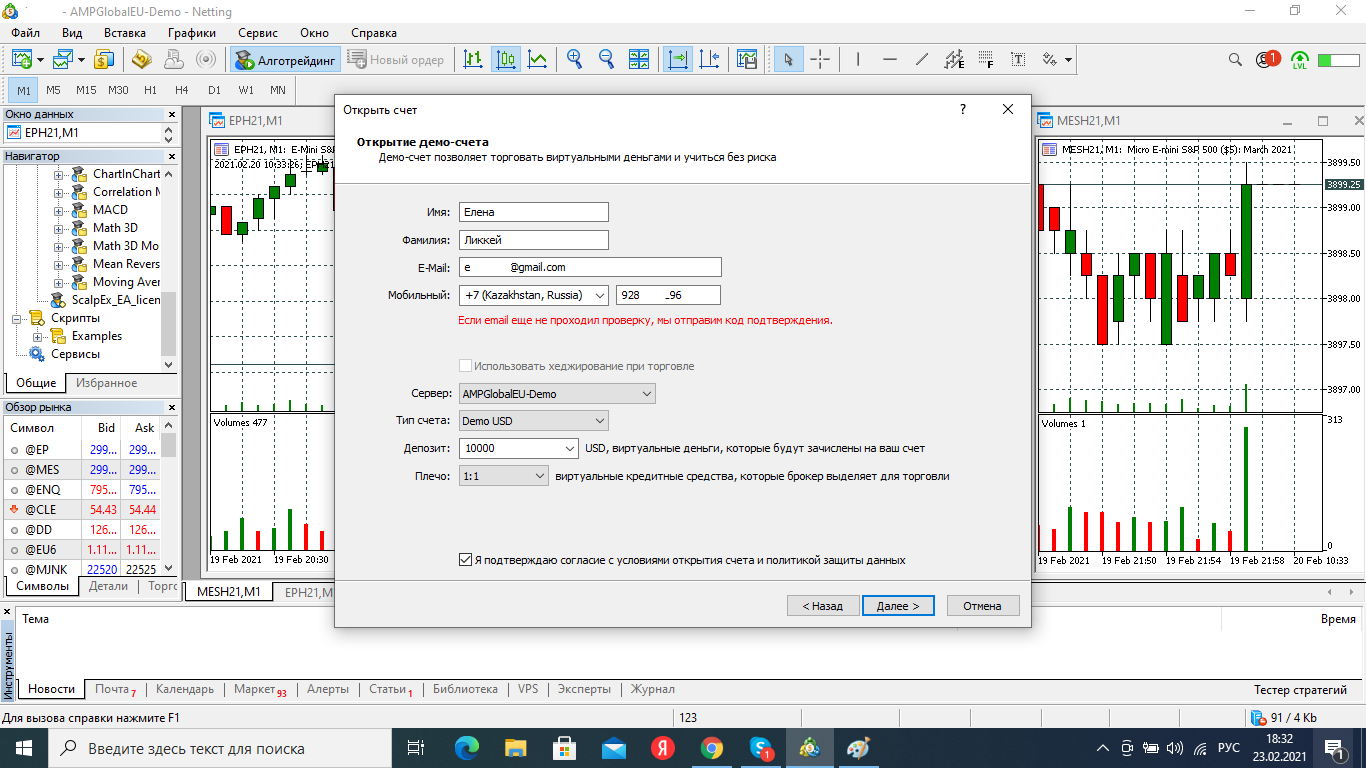This screenshot has width=1366, height=768.
Task: Expand the MACD tree node
Action: [59, 210]
